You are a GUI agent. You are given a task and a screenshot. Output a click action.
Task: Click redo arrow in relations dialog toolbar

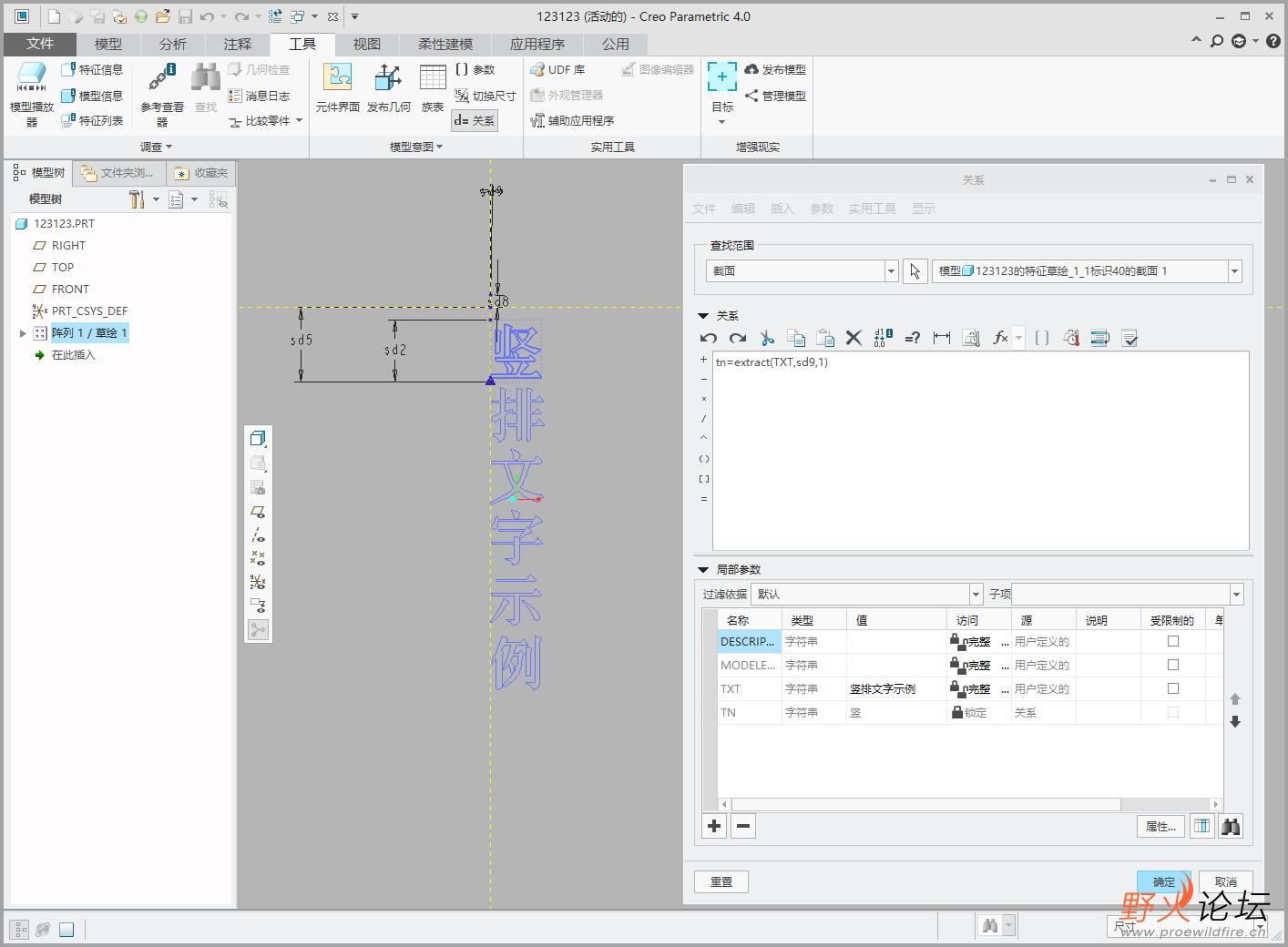[738, 338]
